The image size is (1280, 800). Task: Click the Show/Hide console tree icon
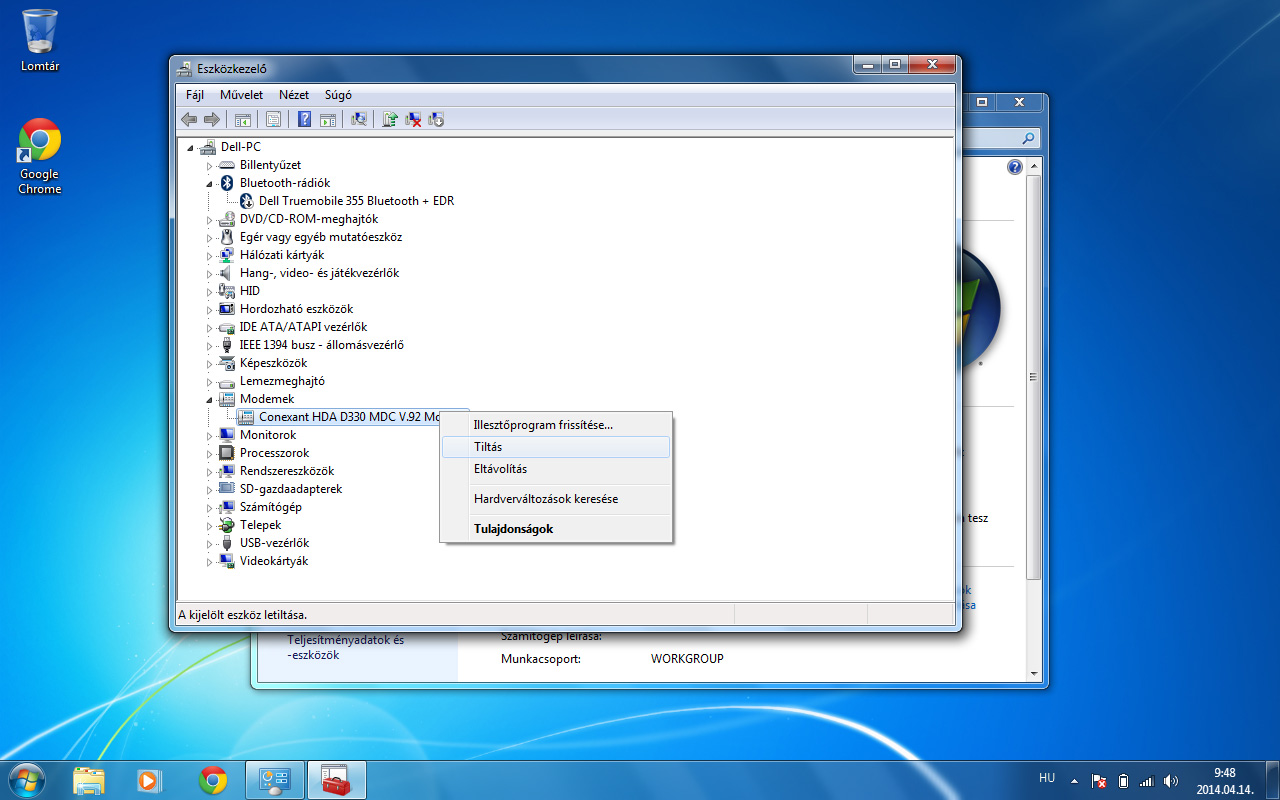click(242, 120)
